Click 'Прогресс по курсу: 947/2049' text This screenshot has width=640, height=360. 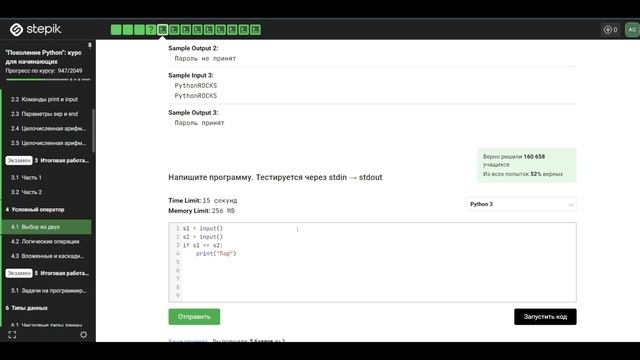(44, 71)
